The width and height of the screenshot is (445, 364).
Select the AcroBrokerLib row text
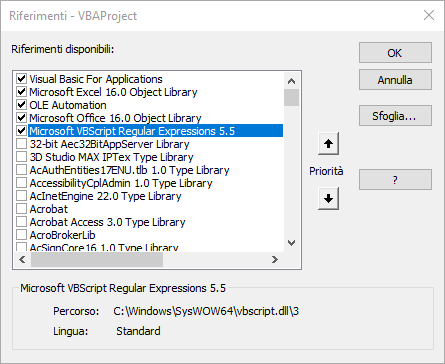[62, 235]
